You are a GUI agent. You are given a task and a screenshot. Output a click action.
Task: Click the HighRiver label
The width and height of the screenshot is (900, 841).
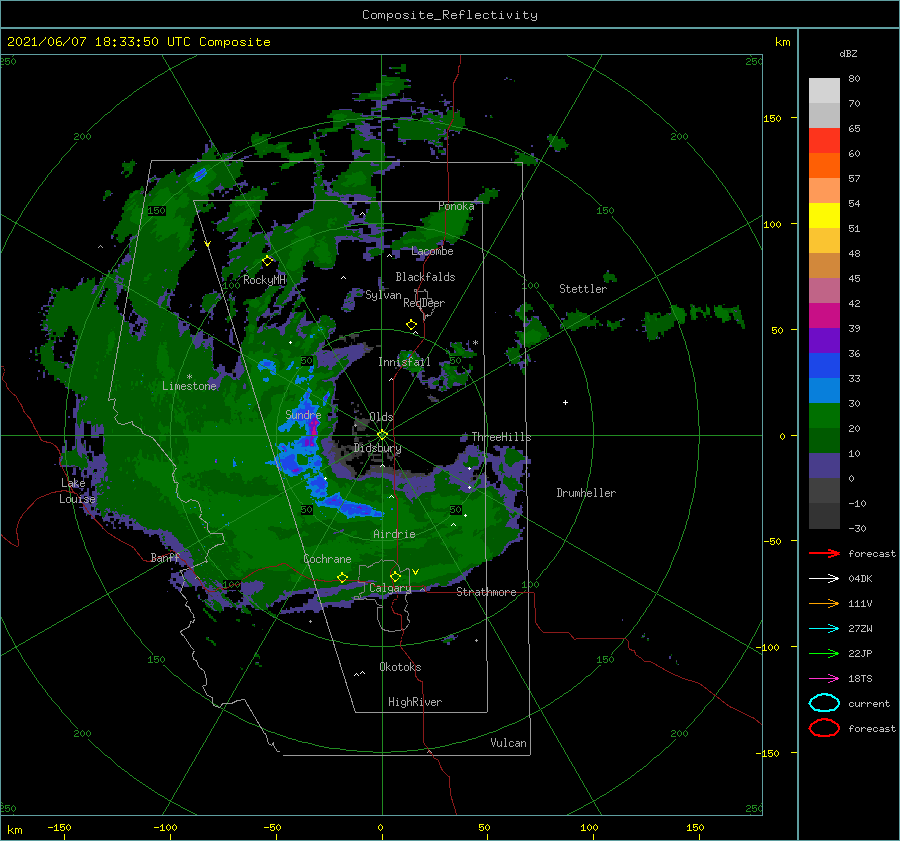[415, 702]
